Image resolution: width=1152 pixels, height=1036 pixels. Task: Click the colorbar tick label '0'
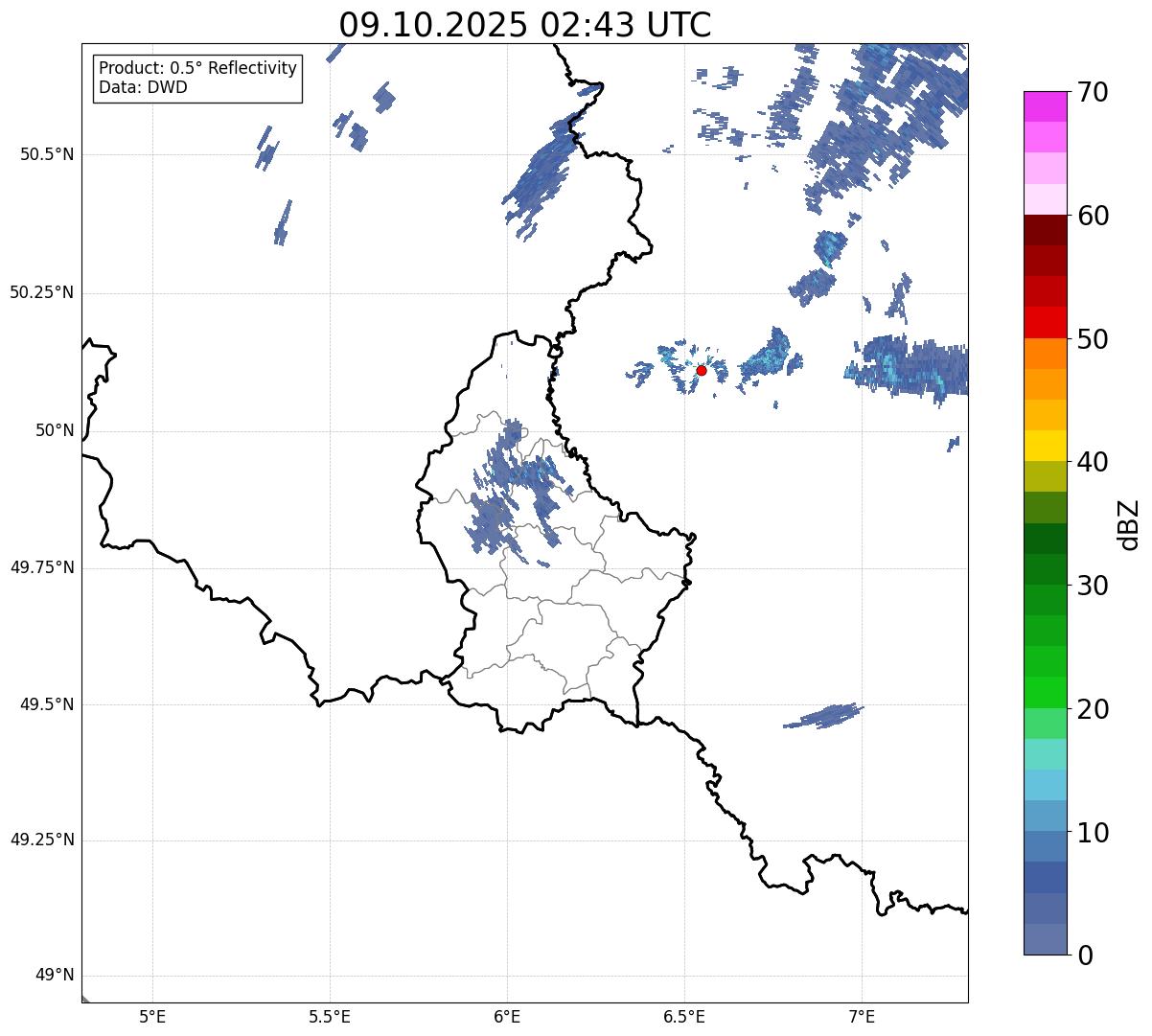[x=1084, y=955]
